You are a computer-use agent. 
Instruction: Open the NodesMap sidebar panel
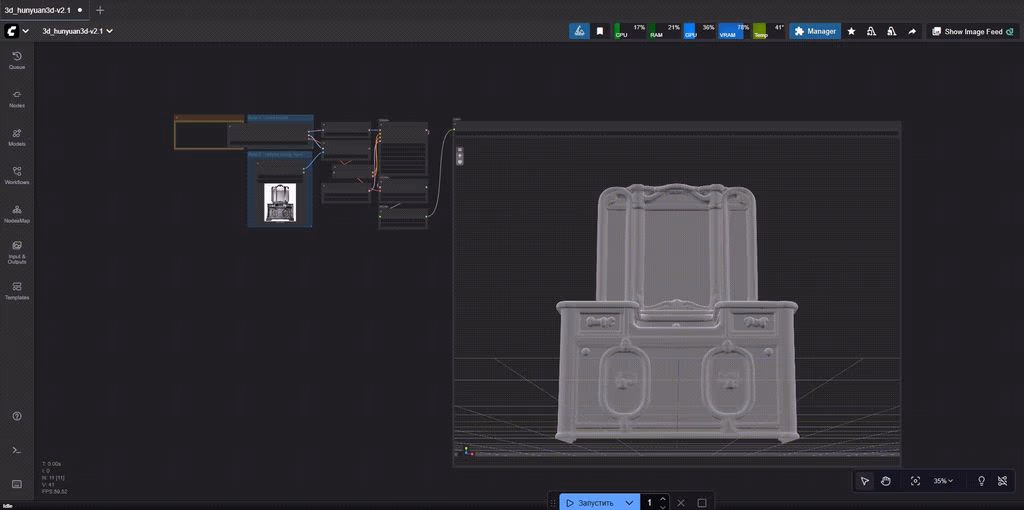pos(17,213)
